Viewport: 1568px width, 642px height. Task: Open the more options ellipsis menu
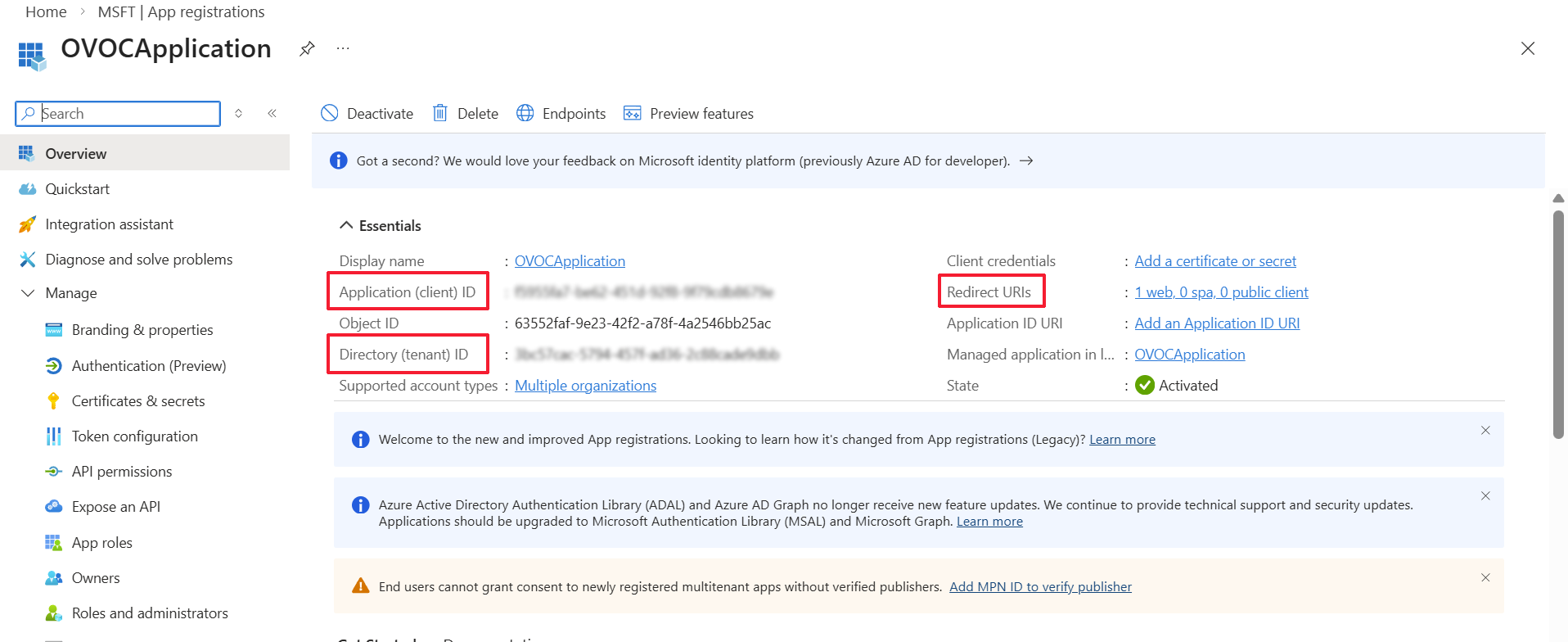pyautogui.click(x=343, y=49)
